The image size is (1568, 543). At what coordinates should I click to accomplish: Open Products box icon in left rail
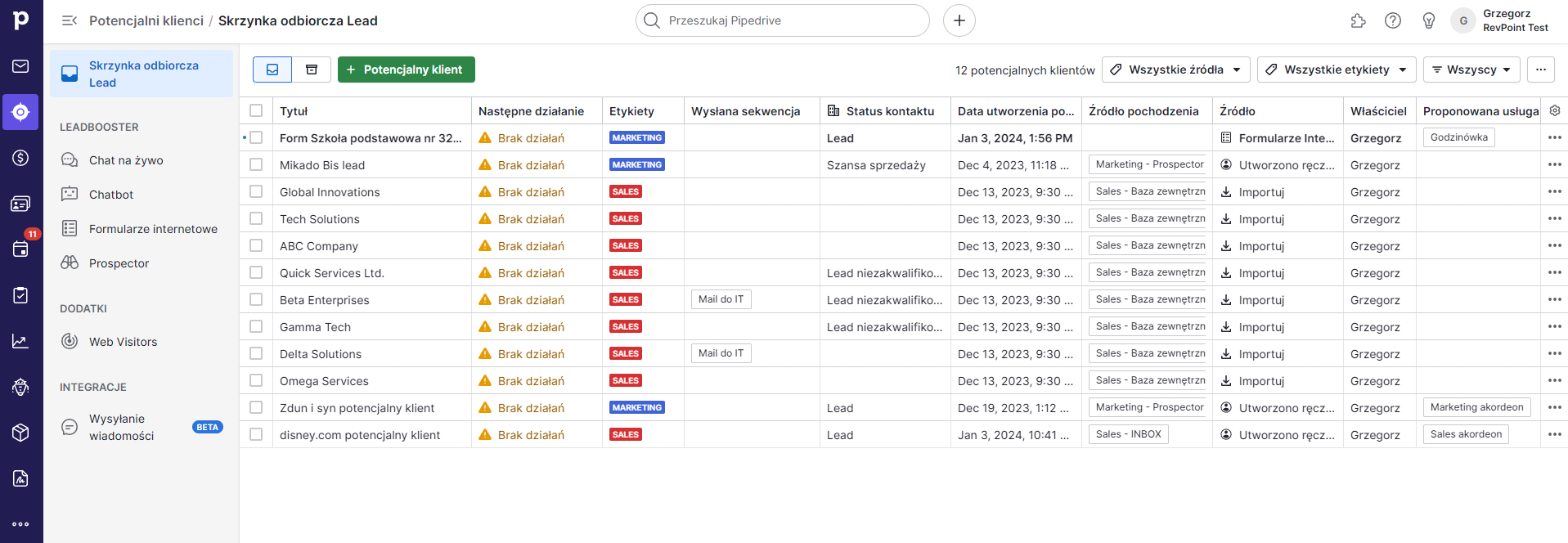[x=20, y=433]
